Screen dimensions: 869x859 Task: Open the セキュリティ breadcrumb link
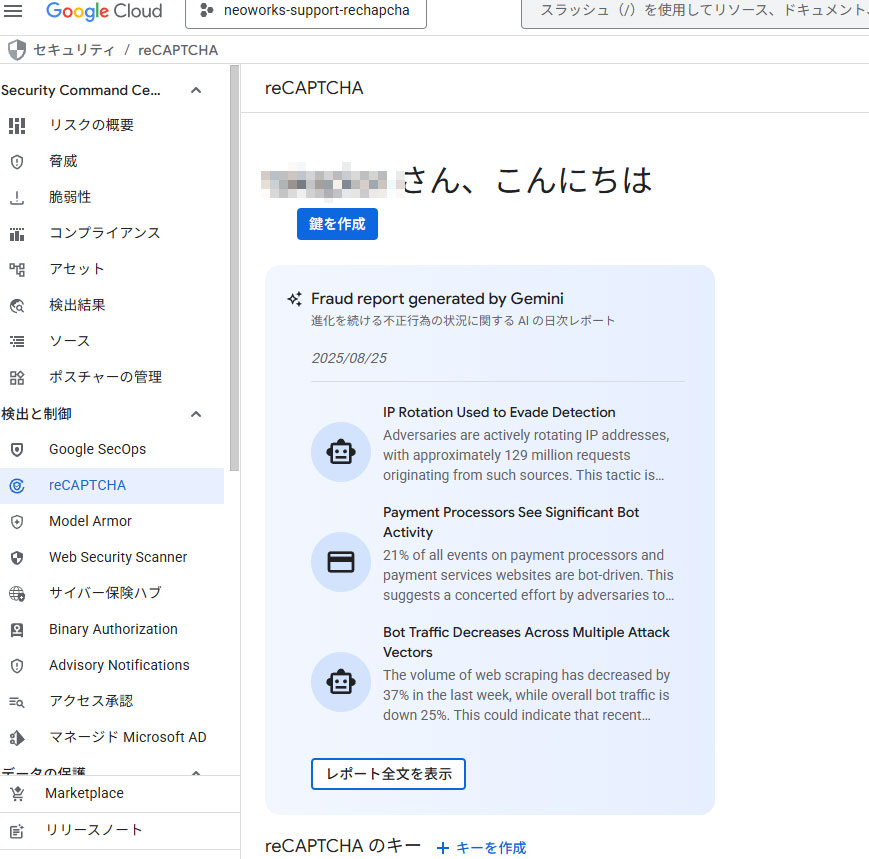73,50
